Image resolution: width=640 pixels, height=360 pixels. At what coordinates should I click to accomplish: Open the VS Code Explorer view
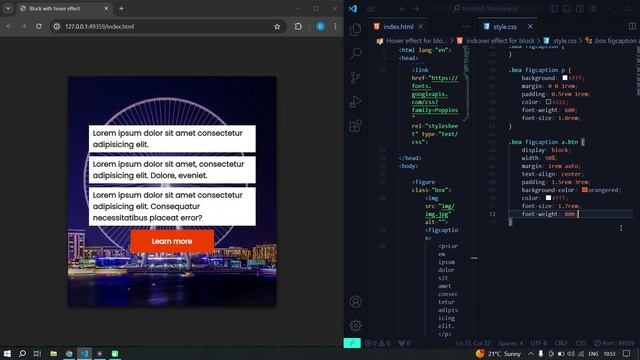pyautogui.click(x=356, y=29)
